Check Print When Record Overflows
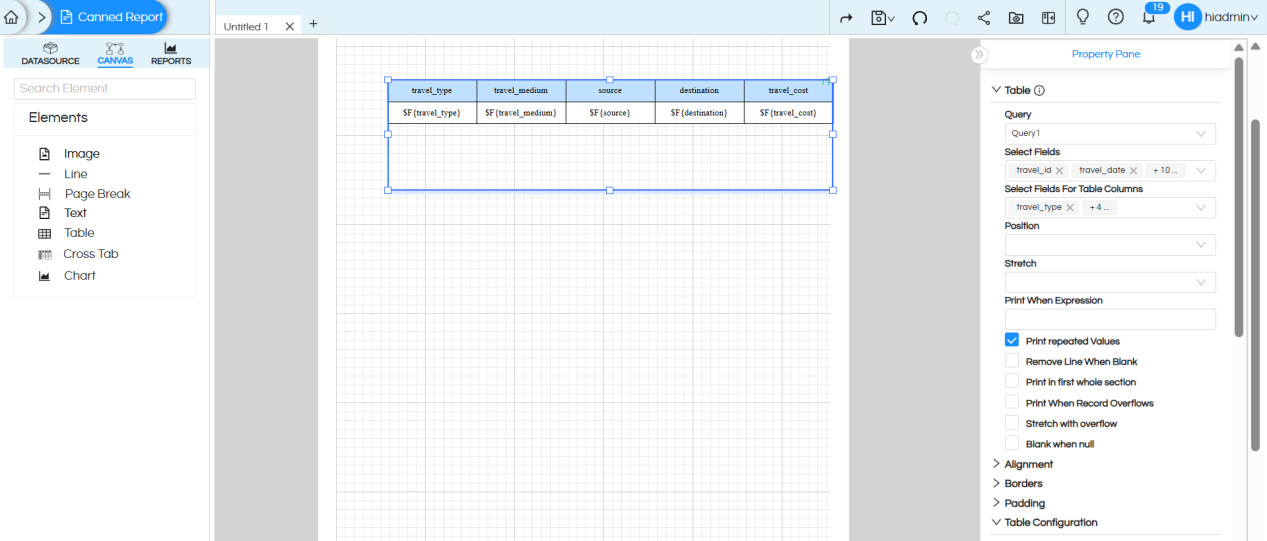The height and width of the screenshot is (541, 1267). point(1012,403)
